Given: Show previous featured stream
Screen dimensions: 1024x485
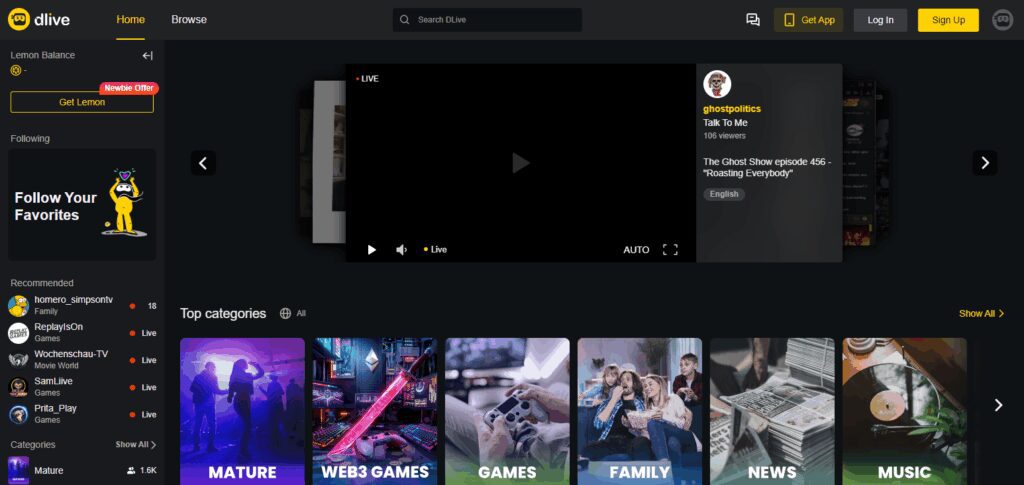Looking at the screenshot, I should tap(203, 163).
